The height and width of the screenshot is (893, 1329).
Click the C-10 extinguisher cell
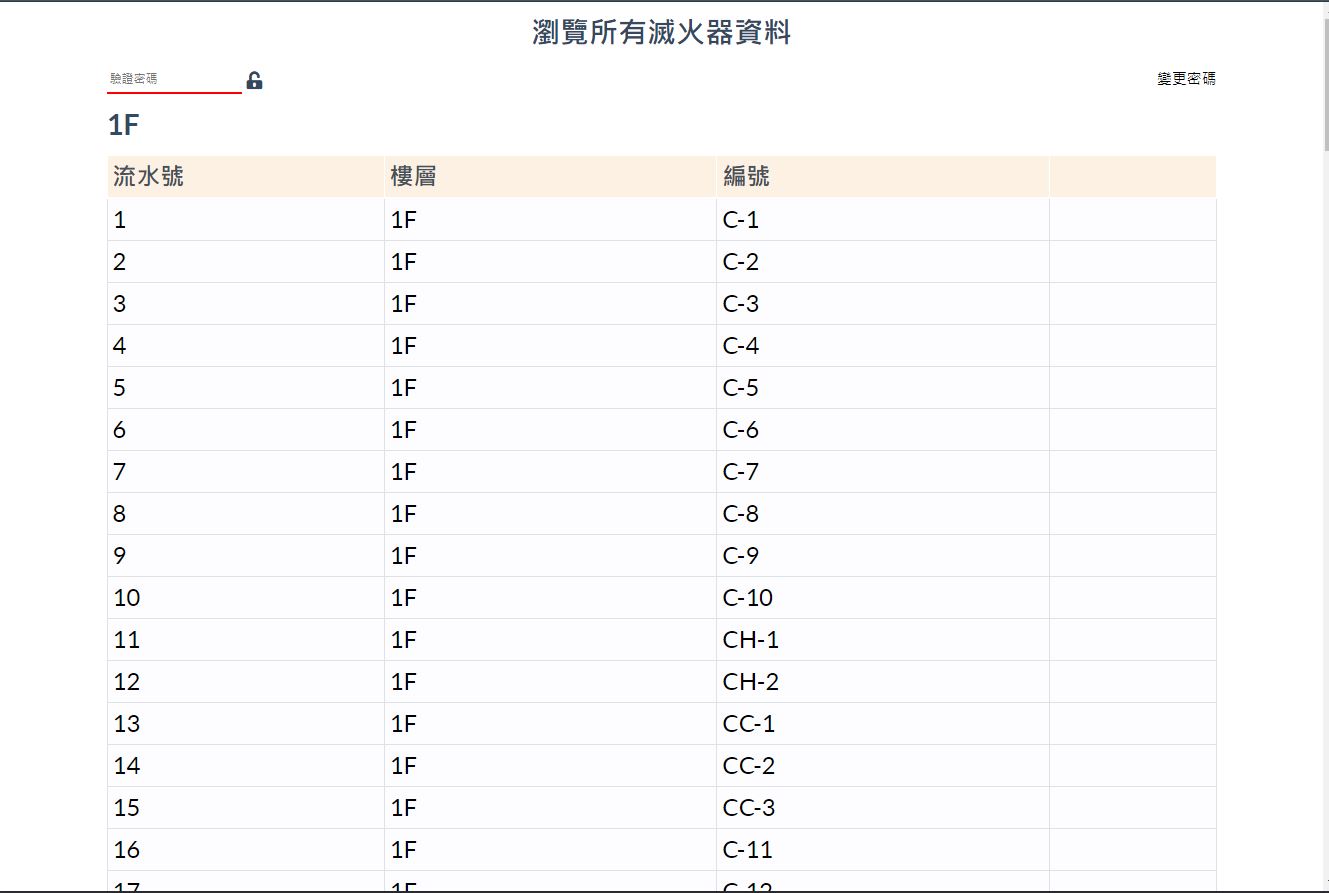coord(747,598)
